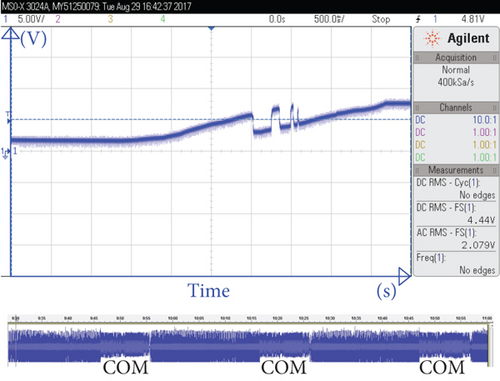
Task: Expand the Measurements panel header
Action: pyautogui.click(x=456, y=170)
